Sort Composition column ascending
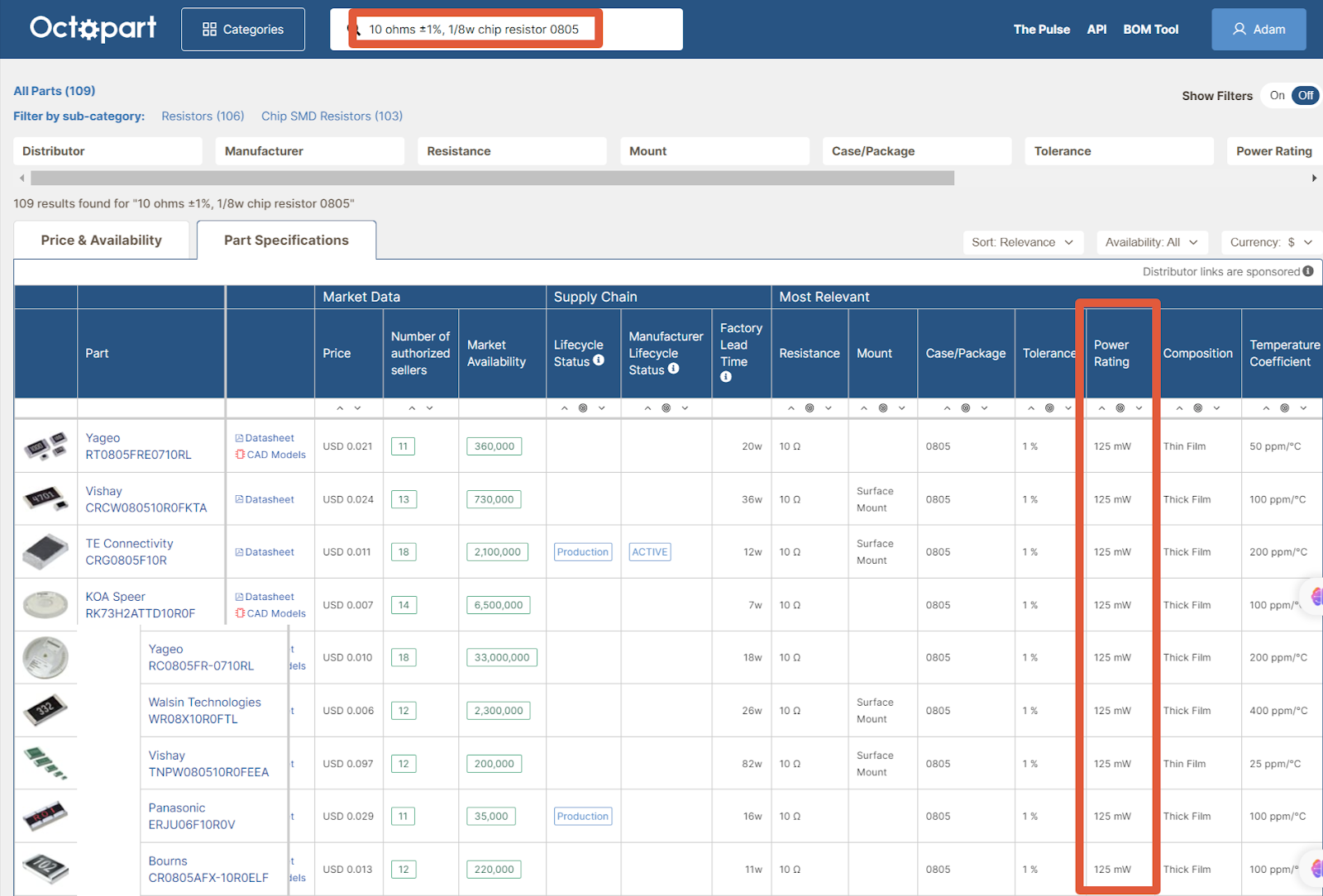 pos(1179,408)
